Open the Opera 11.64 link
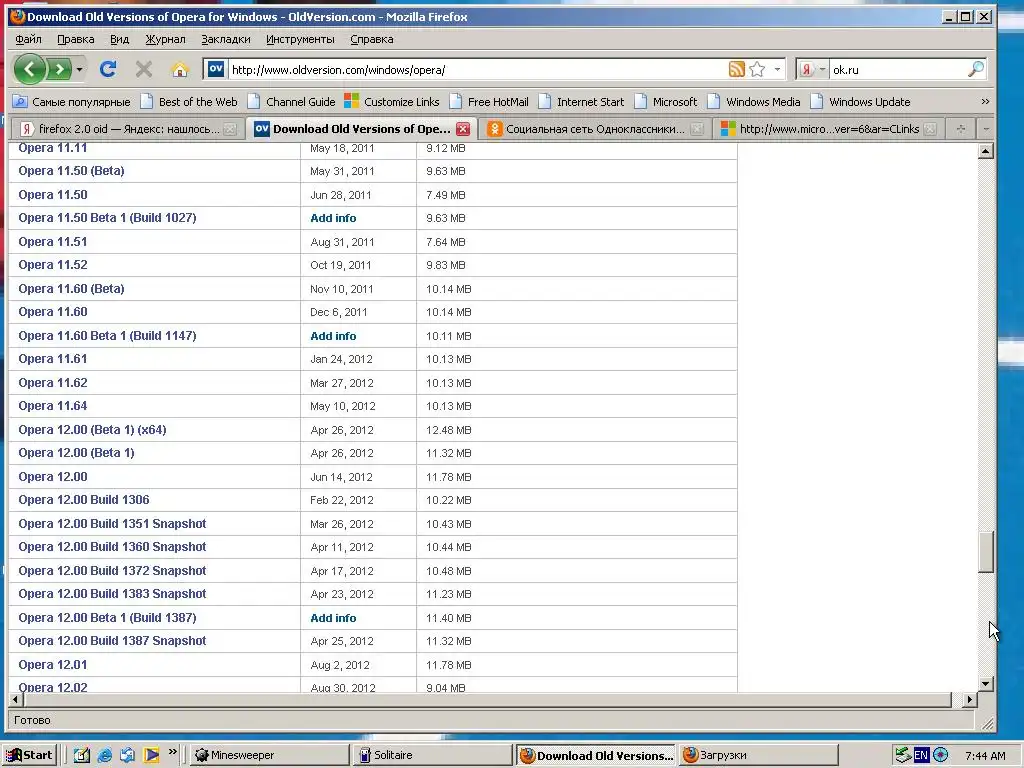Screen dimensions: 1024x768 point(53,406)
